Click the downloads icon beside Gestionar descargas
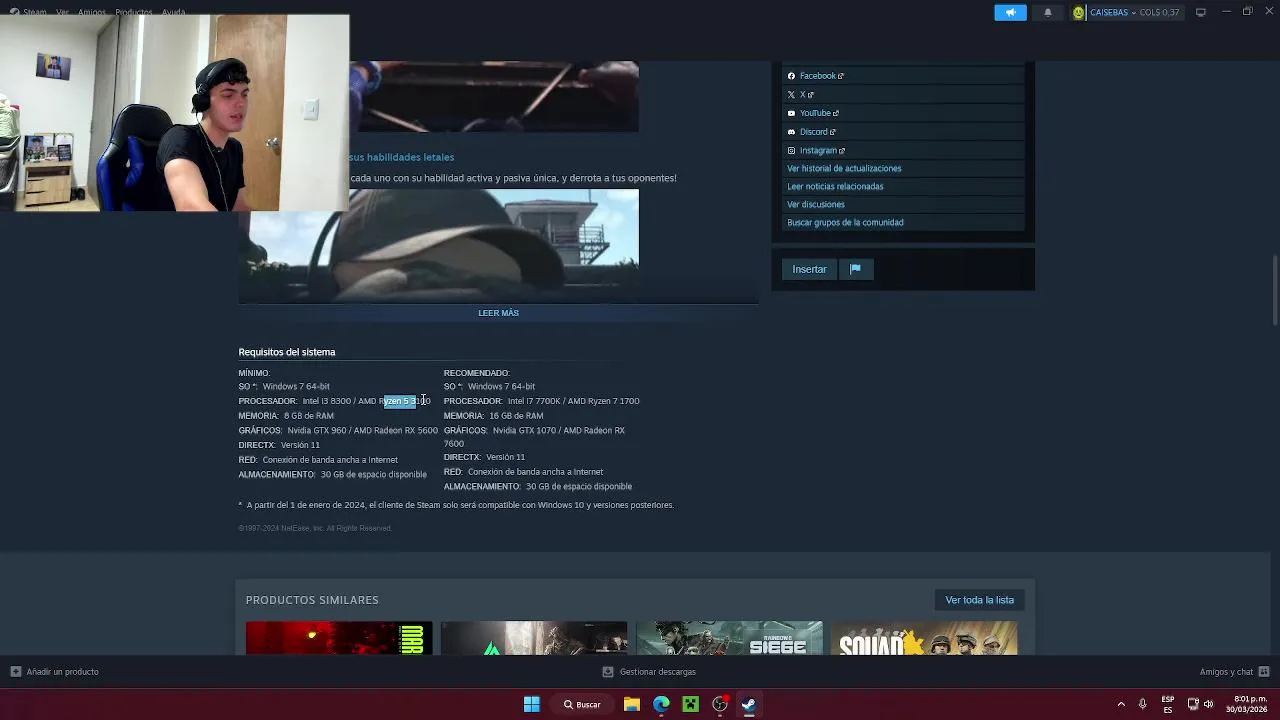The width and height of the screenshot is (1280, 720). tap(608, 672)
